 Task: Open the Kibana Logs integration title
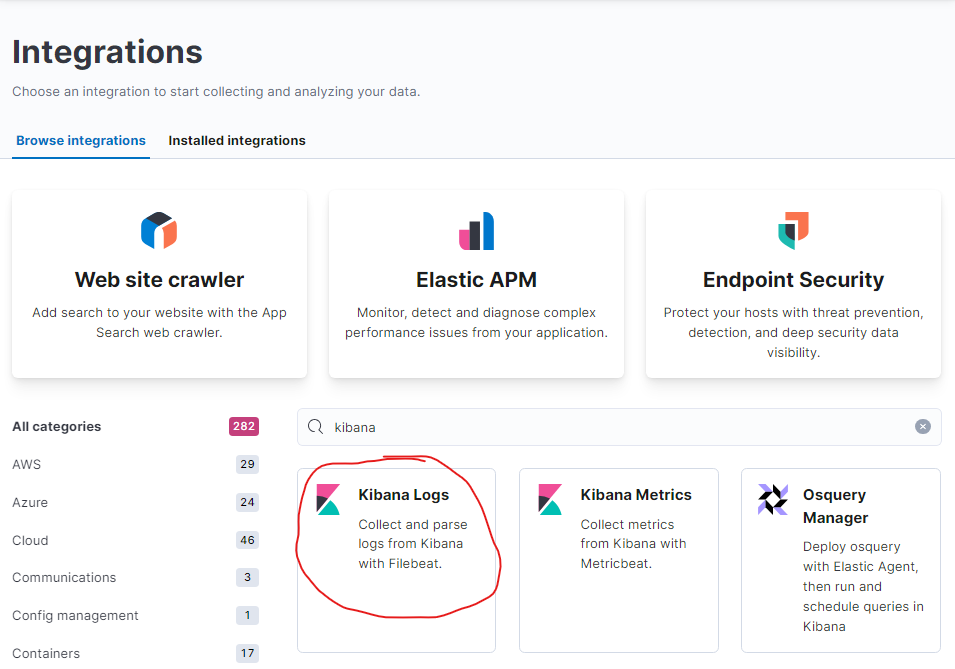[403, 495]
